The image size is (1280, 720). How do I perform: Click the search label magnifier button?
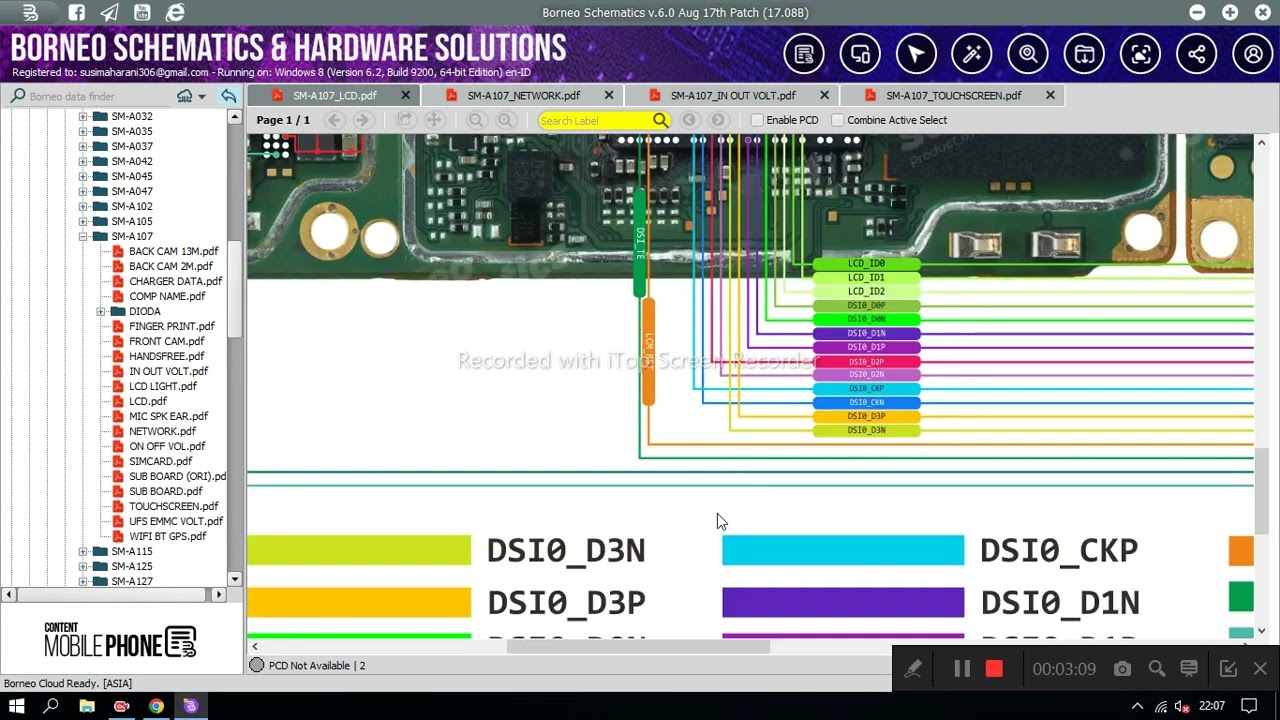click(x=660, y=120)
